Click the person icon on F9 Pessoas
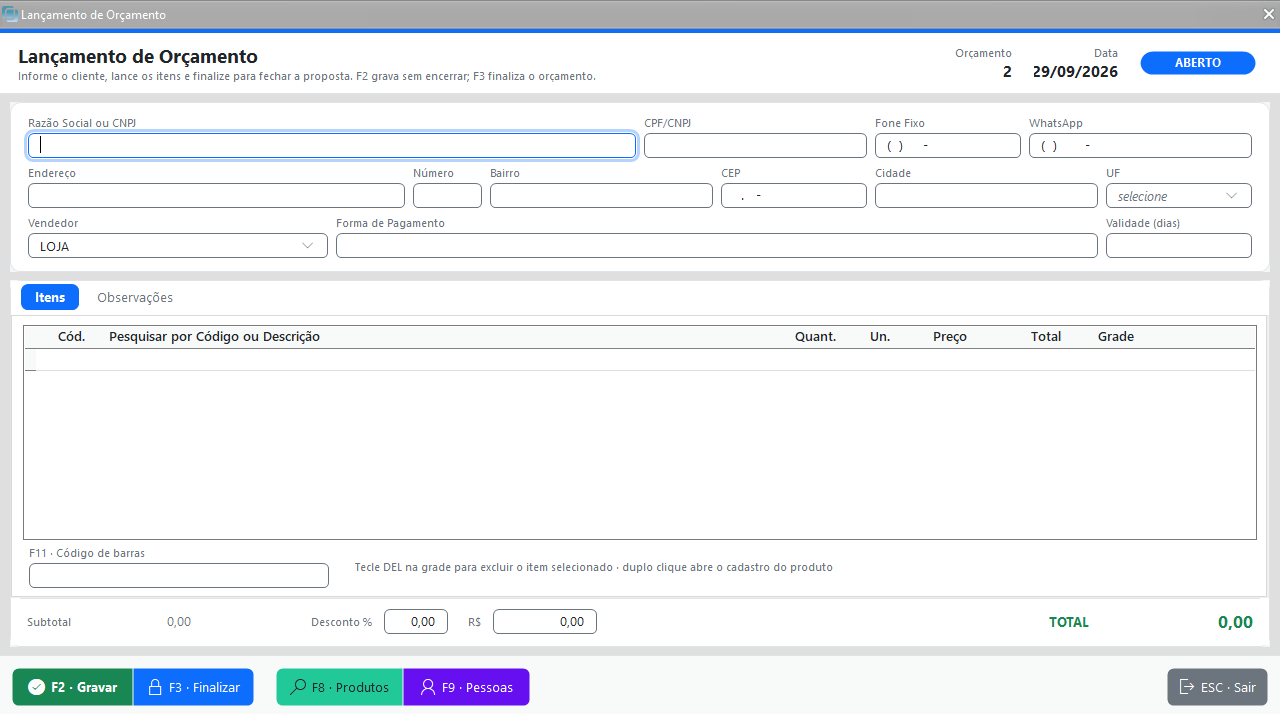Screen dimensions: 1280x714 click(428, 687)
